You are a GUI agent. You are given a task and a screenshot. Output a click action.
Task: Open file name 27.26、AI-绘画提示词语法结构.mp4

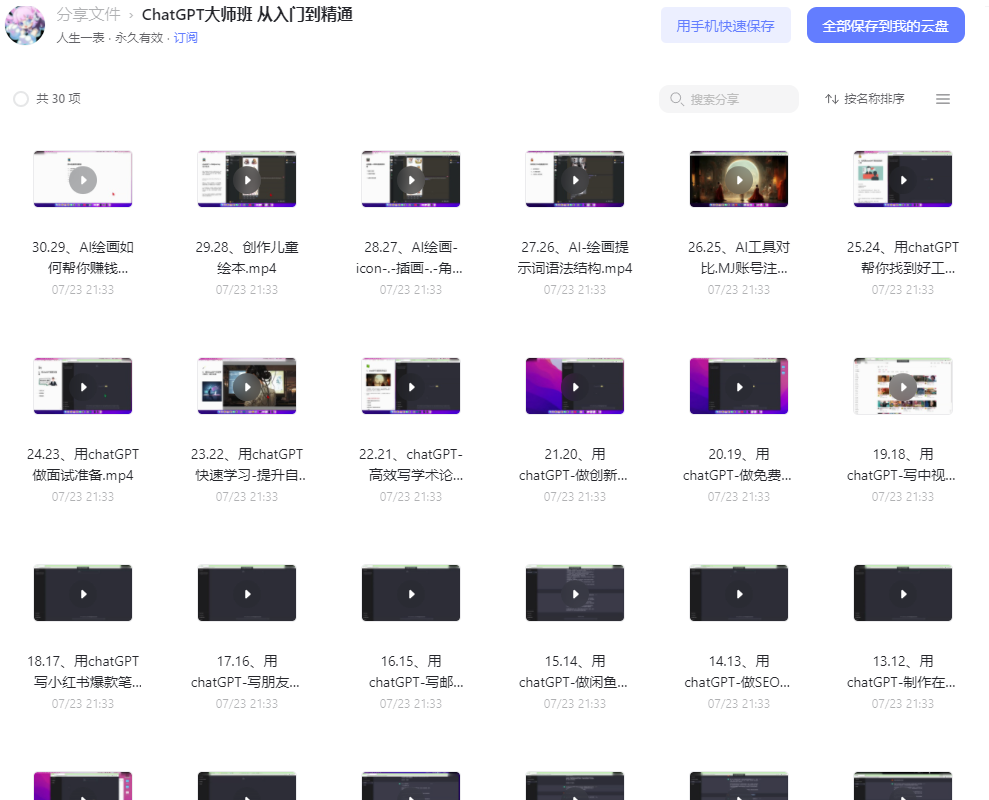[575, 257]
